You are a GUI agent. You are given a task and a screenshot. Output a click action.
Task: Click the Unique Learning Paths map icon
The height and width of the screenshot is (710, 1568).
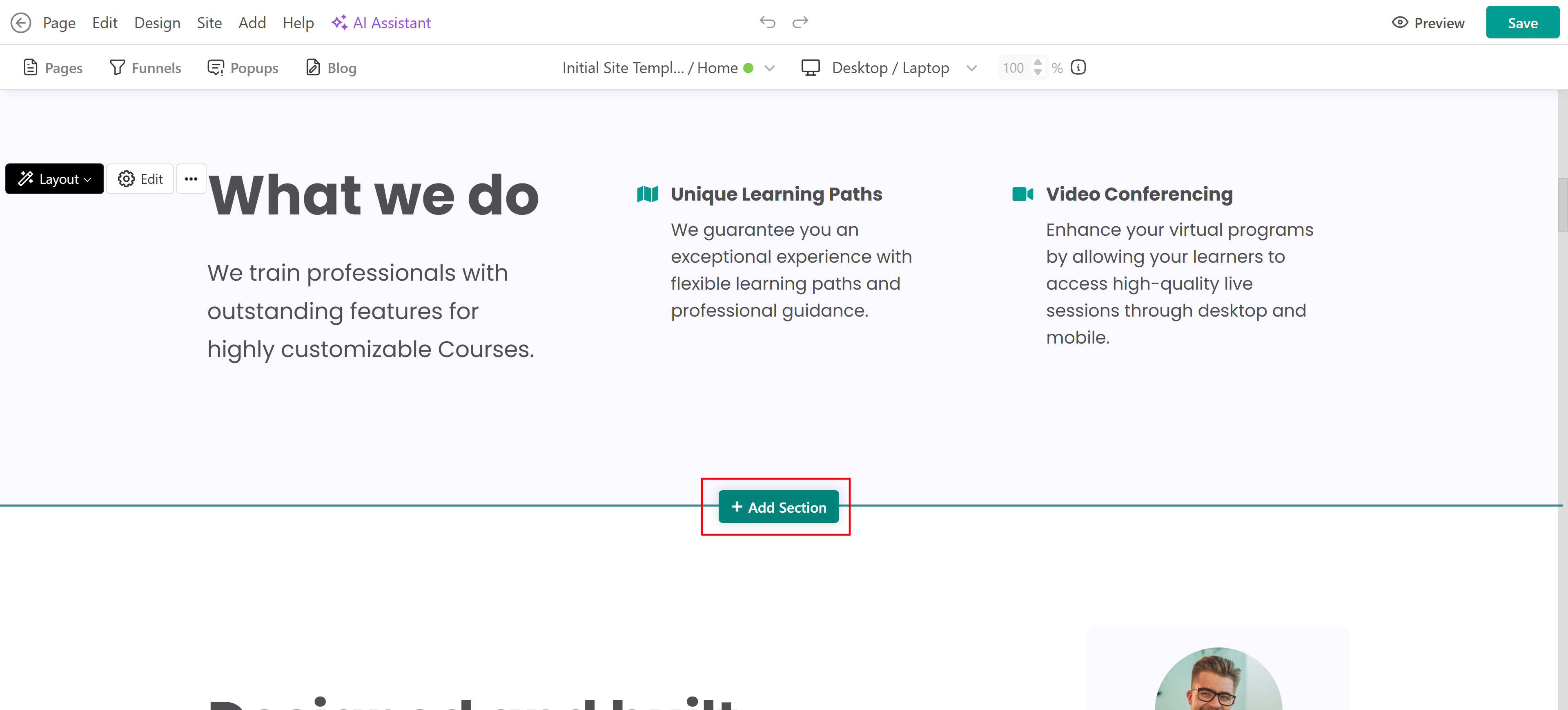coord(647,194)
